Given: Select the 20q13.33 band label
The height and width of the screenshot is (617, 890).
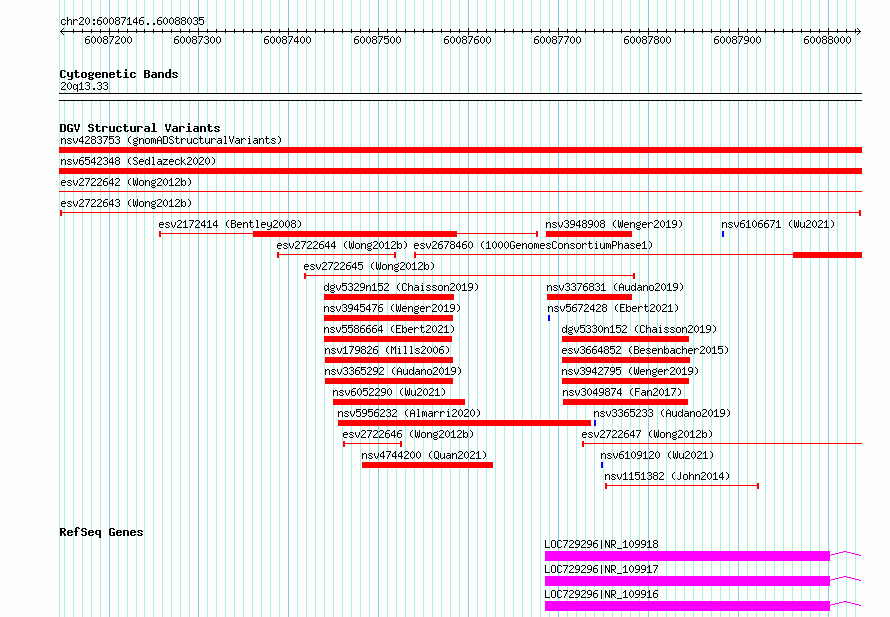Looking at the screenshot, I should pyautogui.click(x=84, y=86).
